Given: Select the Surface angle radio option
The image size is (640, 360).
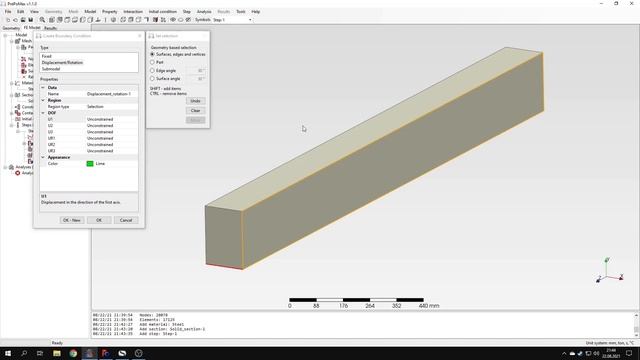Looking at the screenshot, I should coord(152,78).
